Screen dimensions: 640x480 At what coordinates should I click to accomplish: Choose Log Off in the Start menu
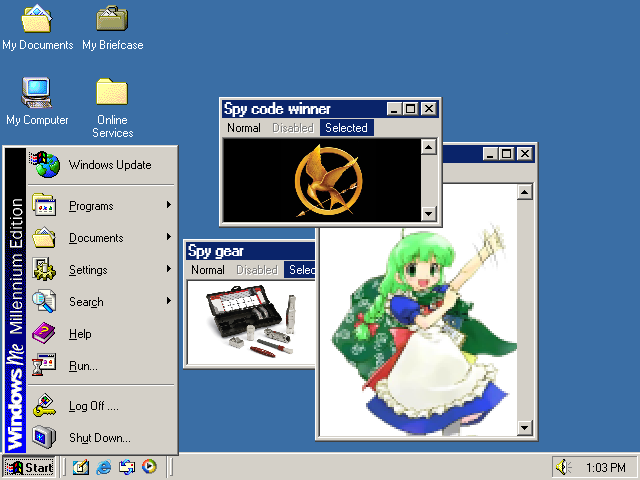click(102, 406)
